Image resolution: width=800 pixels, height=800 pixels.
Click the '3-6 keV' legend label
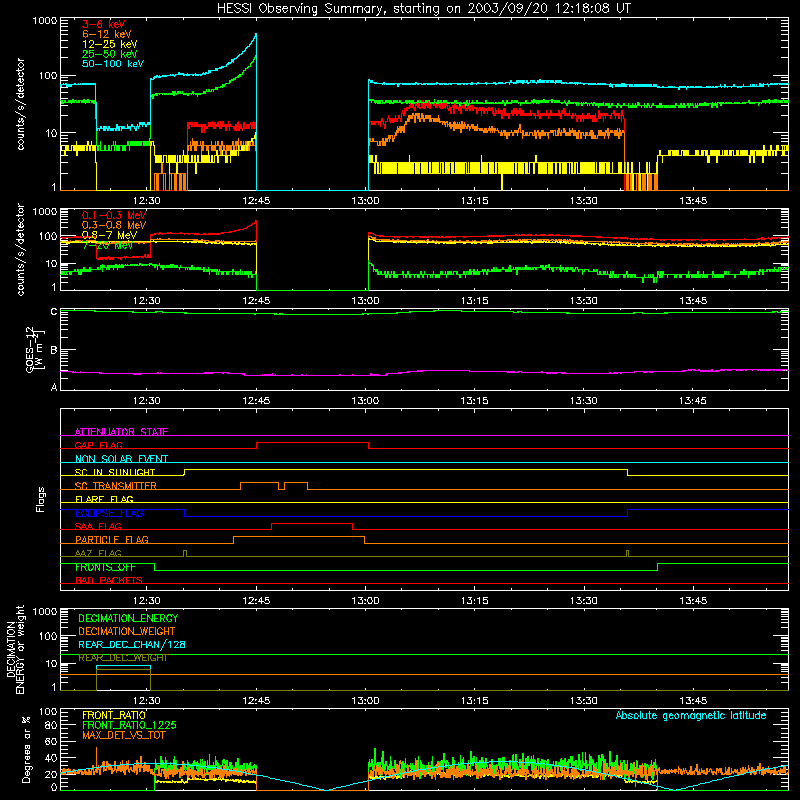pos(103,24)
